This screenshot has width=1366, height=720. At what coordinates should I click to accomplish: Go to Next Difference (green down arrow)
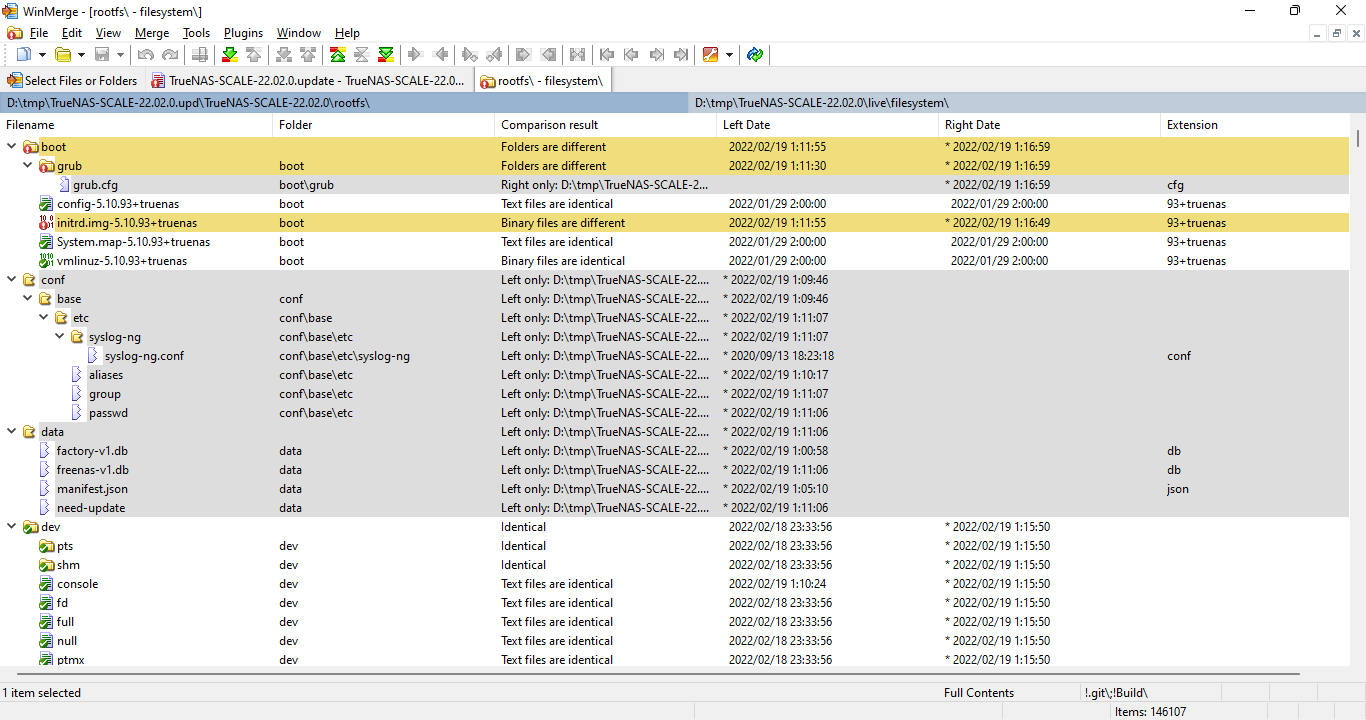pos(230,54)
